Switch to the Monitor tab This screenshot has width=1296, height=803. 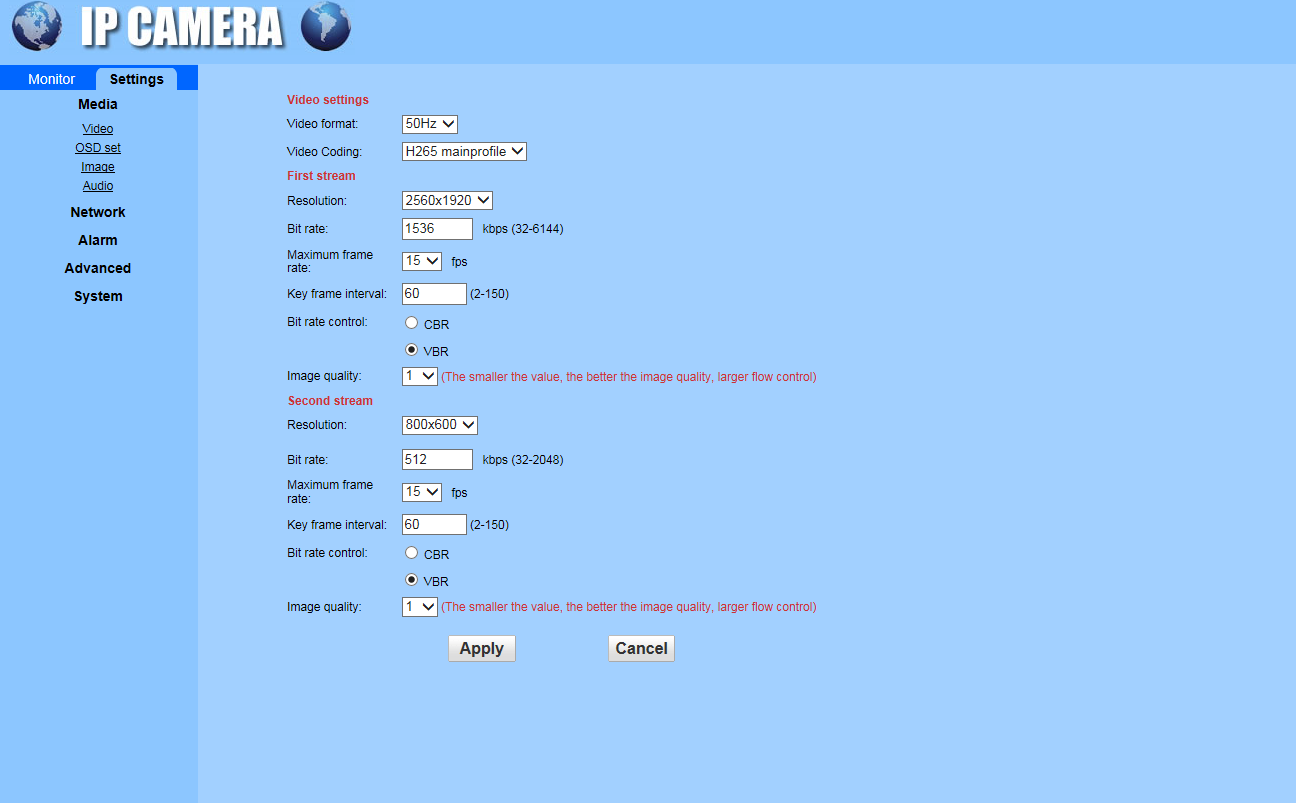pos(51,79)
